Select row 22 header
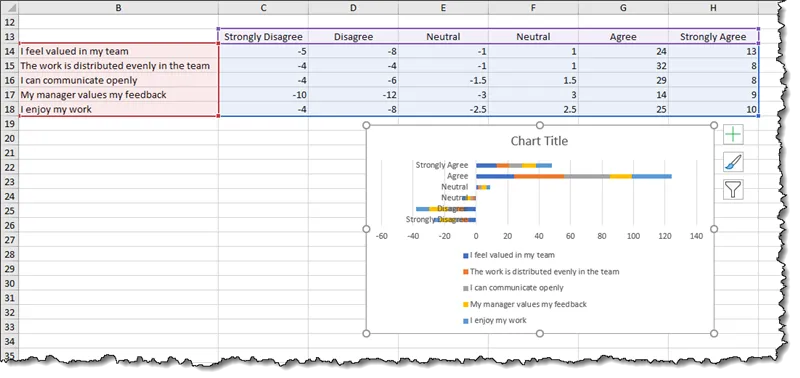 [10, 167]
